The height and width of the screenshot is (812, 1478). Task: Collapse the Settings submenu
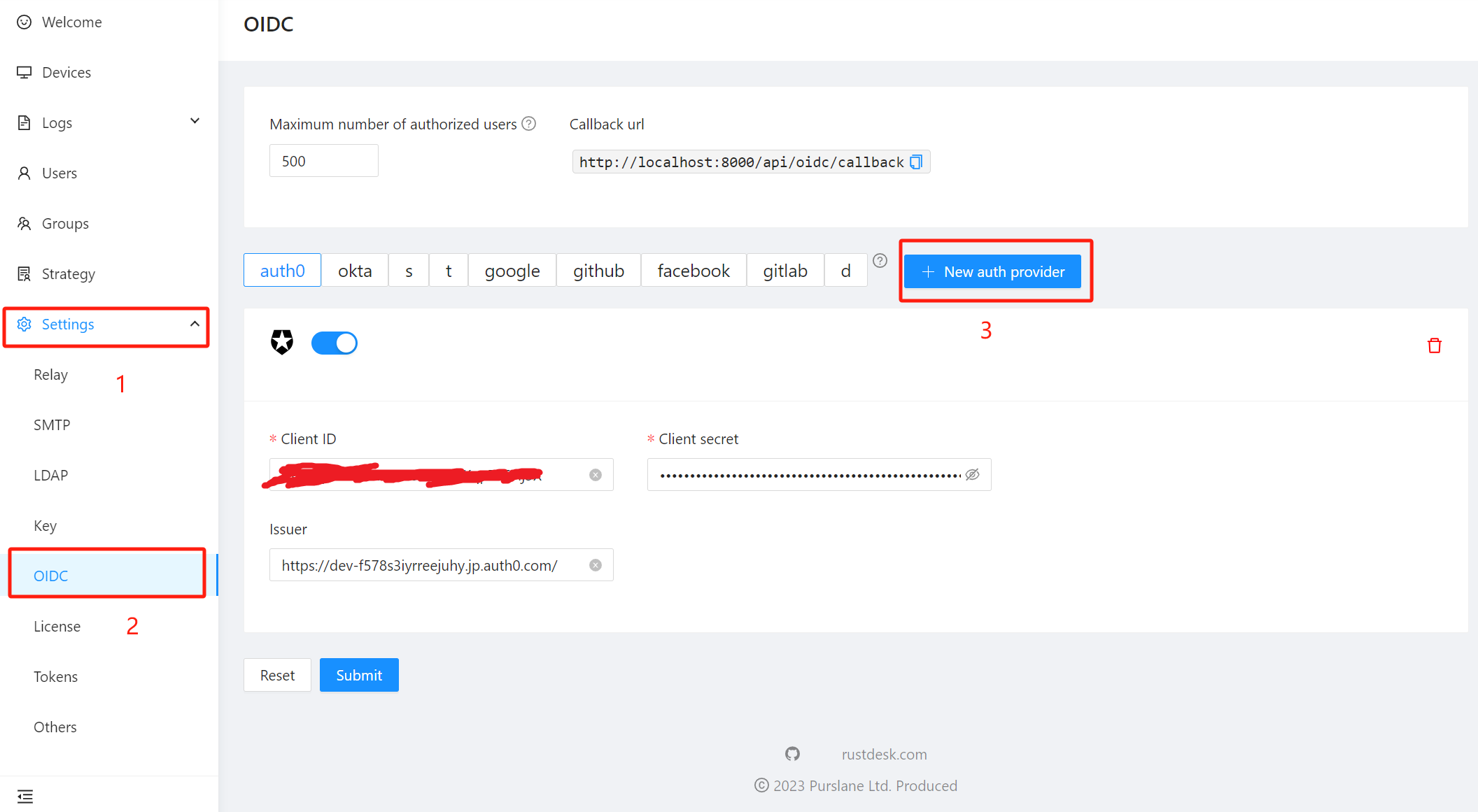(195, 324)
